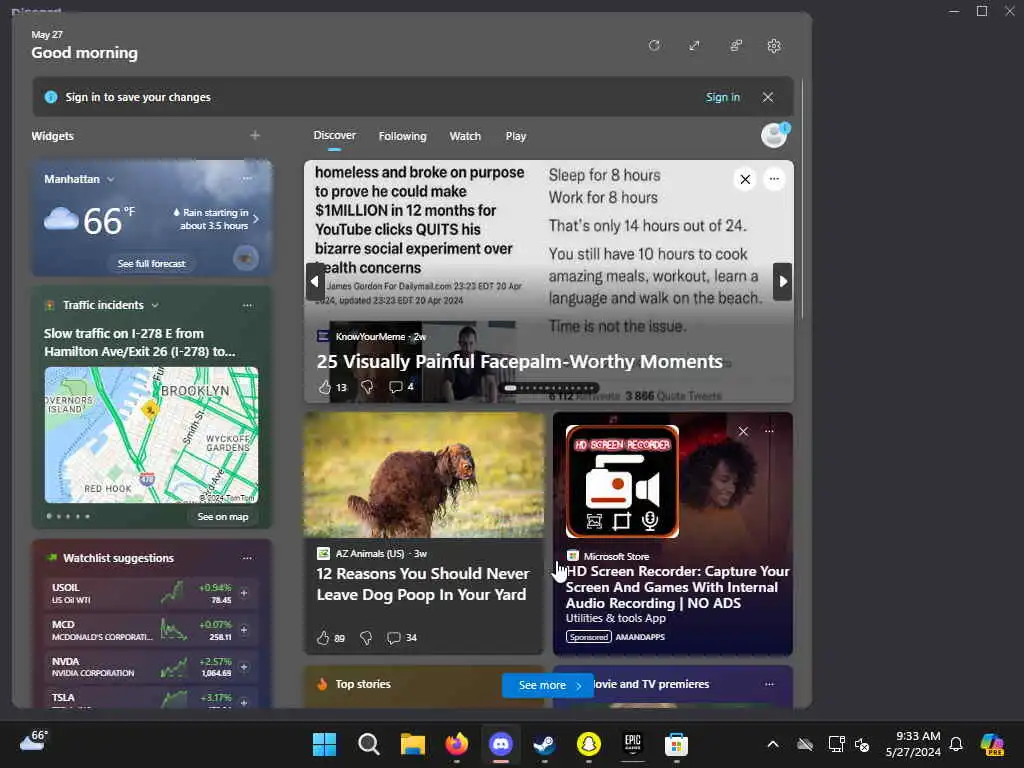Open weather widget more options
The height and width of the screenshot is (768, 1024).
pyautogui.click(x=247, y=178)
